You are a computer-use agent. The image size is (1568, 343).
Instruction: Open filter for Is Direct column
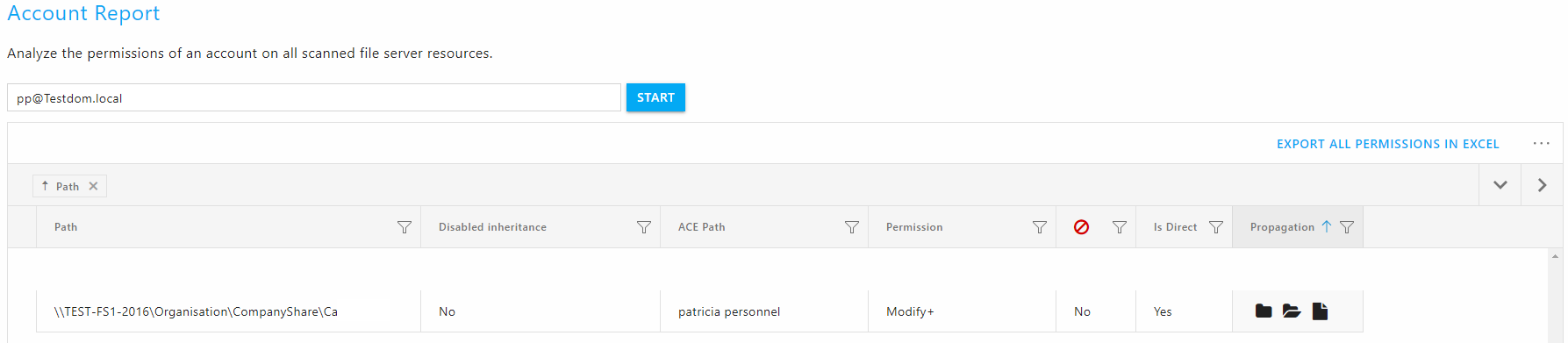(1216, 227)
